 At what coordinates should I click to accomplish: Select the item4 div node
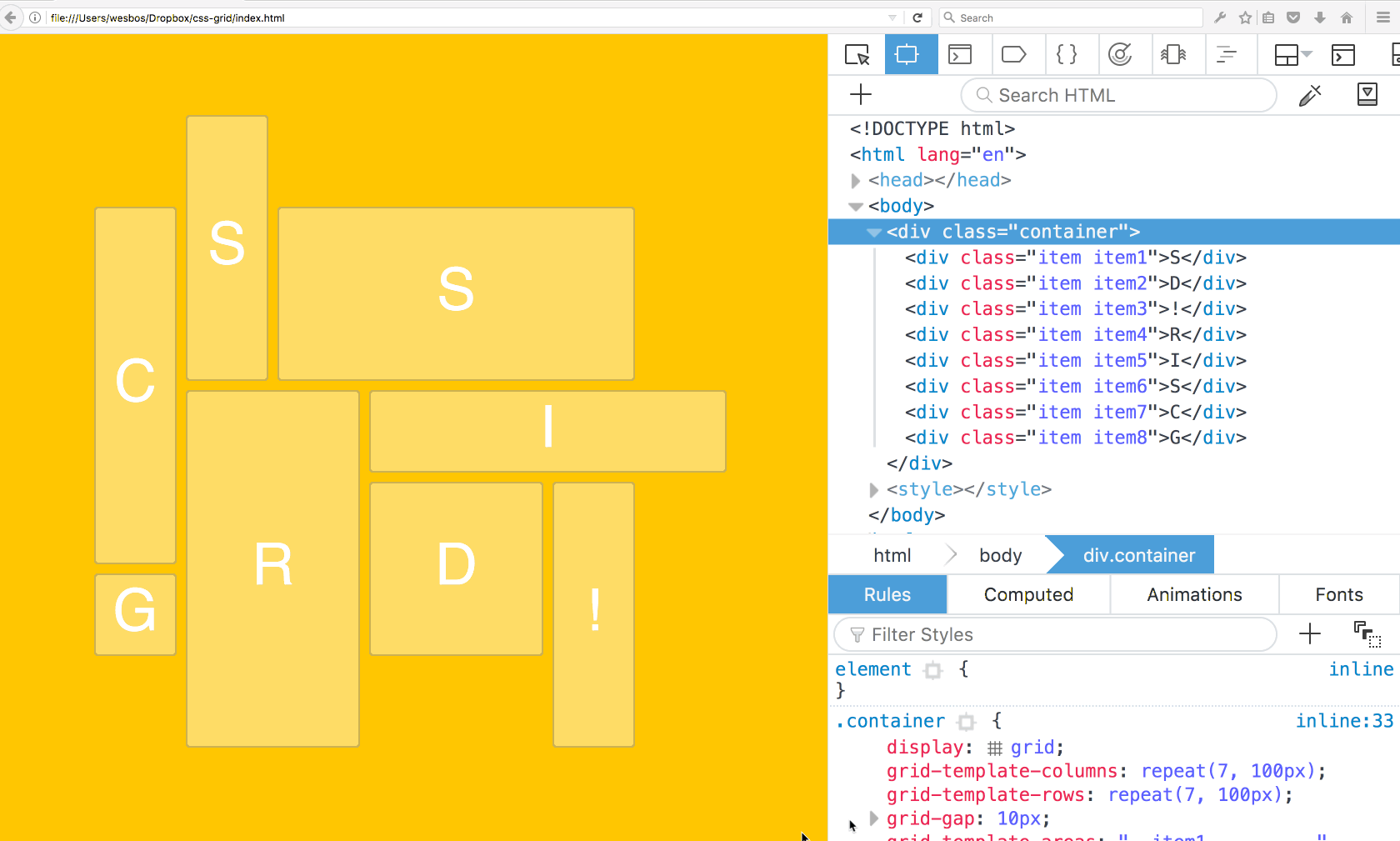coord(1076,335)
